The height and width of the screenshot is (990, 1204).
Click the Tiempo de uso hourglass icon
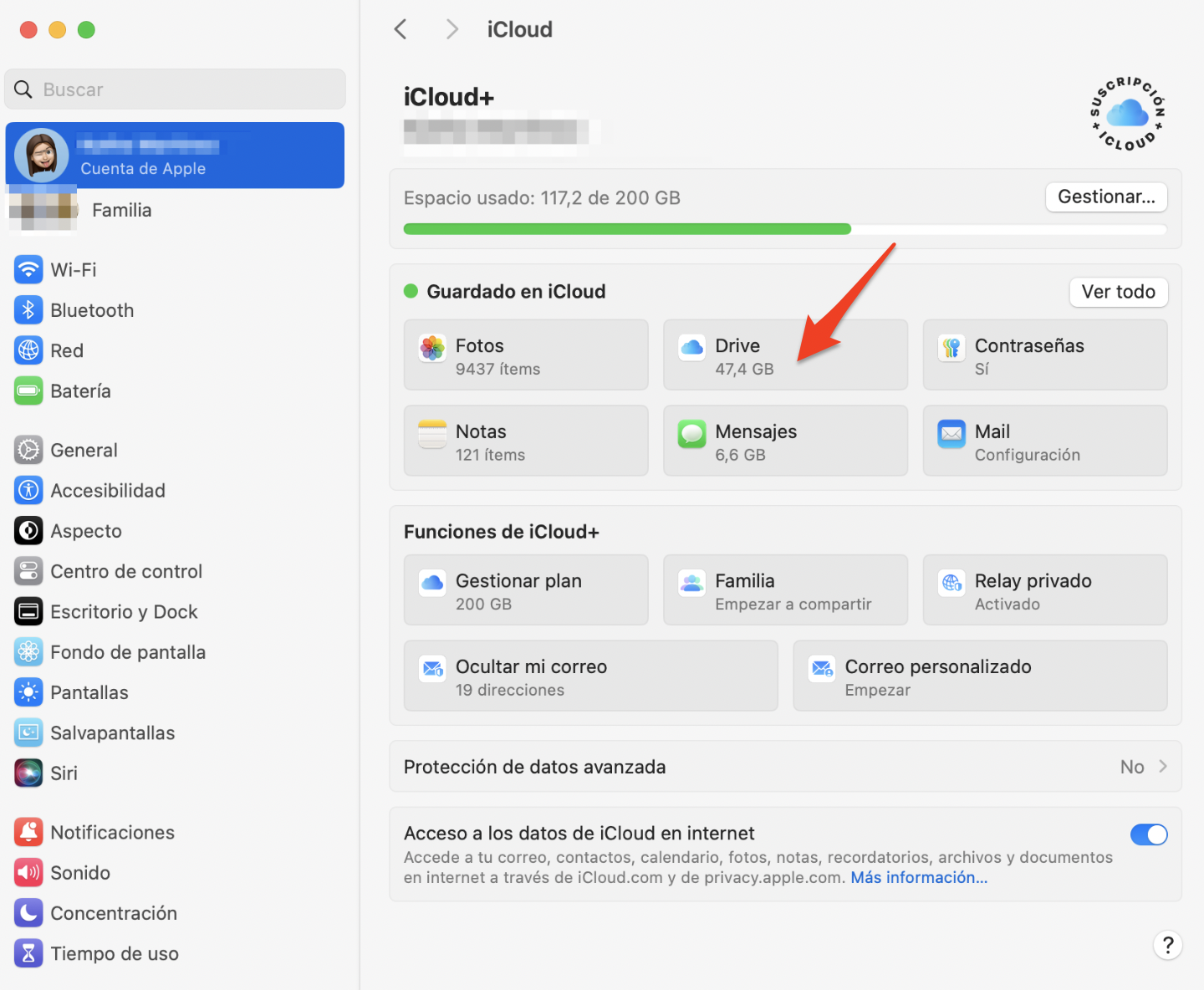(28, 953)
